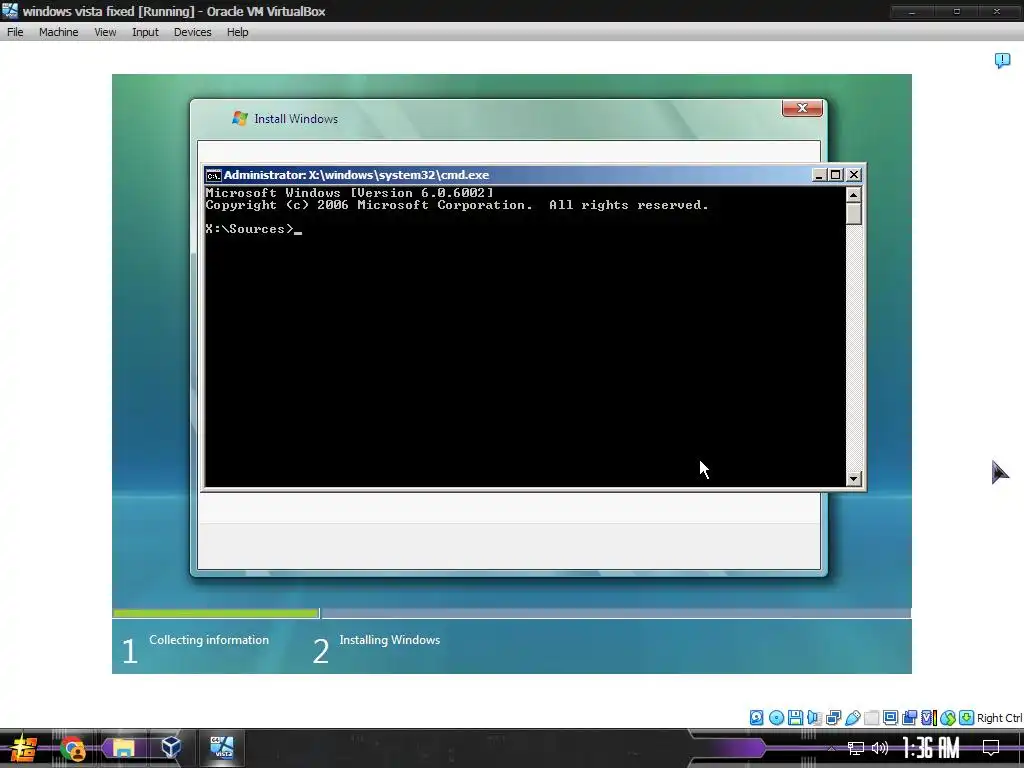This screenshot has height=768, width=1024.
Task: Open the Start menu on the taskbar
Action: point(22,748)
